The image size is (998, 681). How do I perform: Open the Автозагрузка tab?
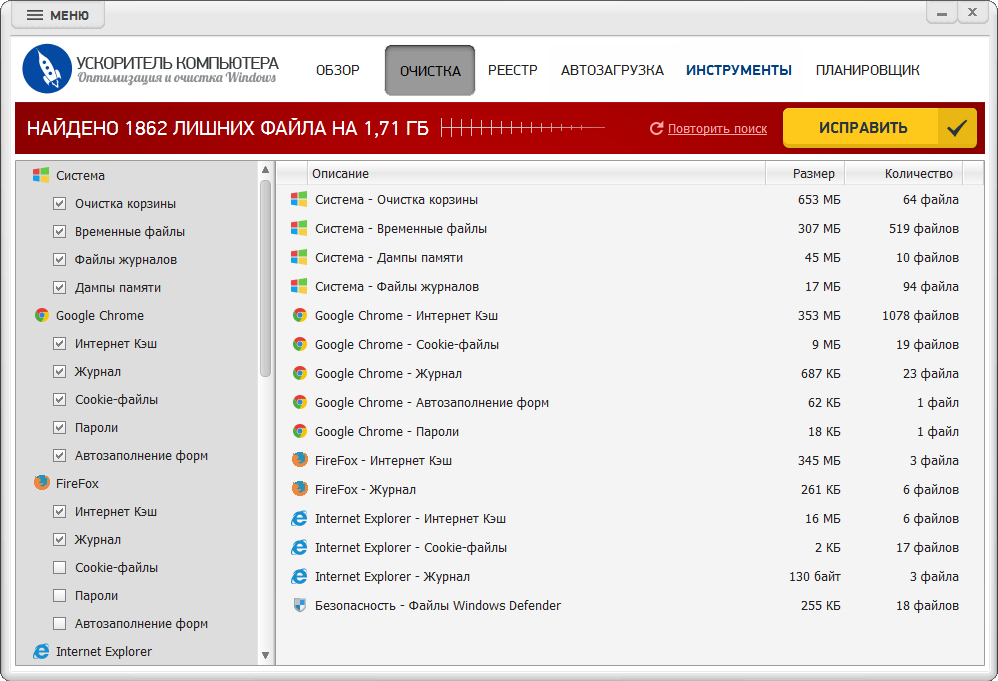point(612,70)
